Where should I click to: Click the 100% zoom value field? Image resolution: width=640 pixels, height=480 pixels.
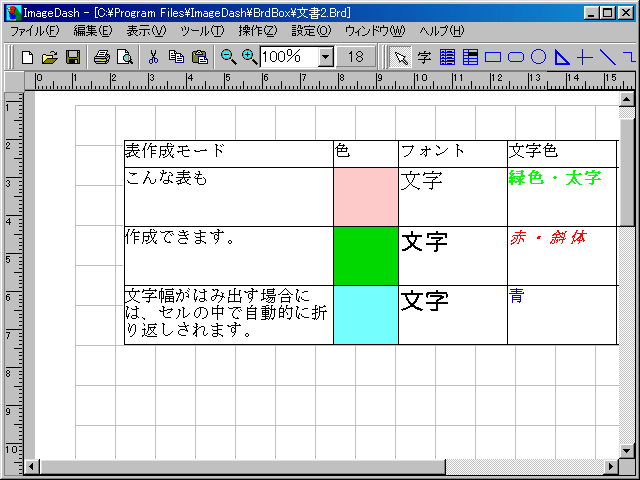click(x=289, y=57)
